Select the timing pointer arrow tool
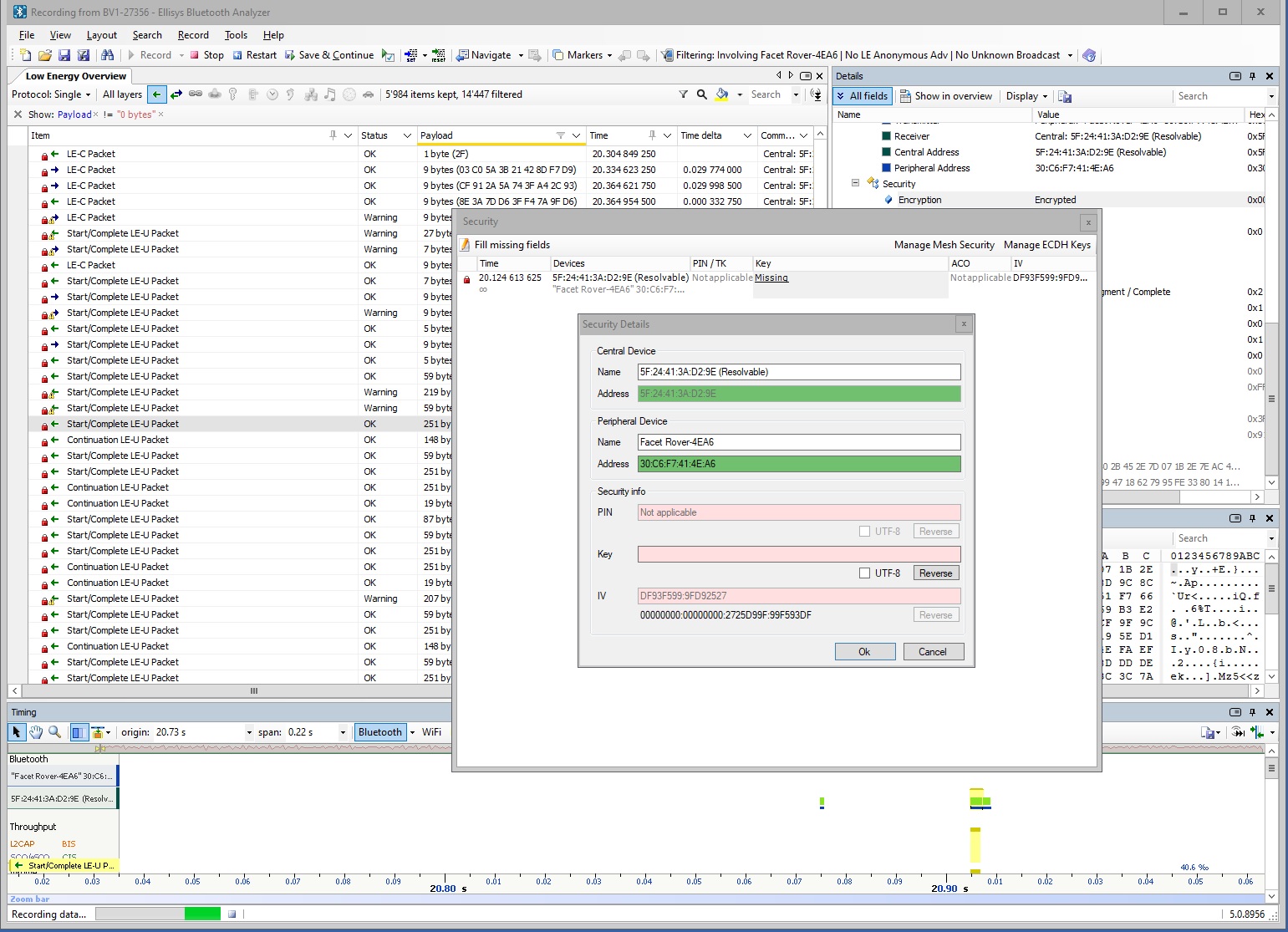Screen dimensions: 1288x932 [17, 732]
